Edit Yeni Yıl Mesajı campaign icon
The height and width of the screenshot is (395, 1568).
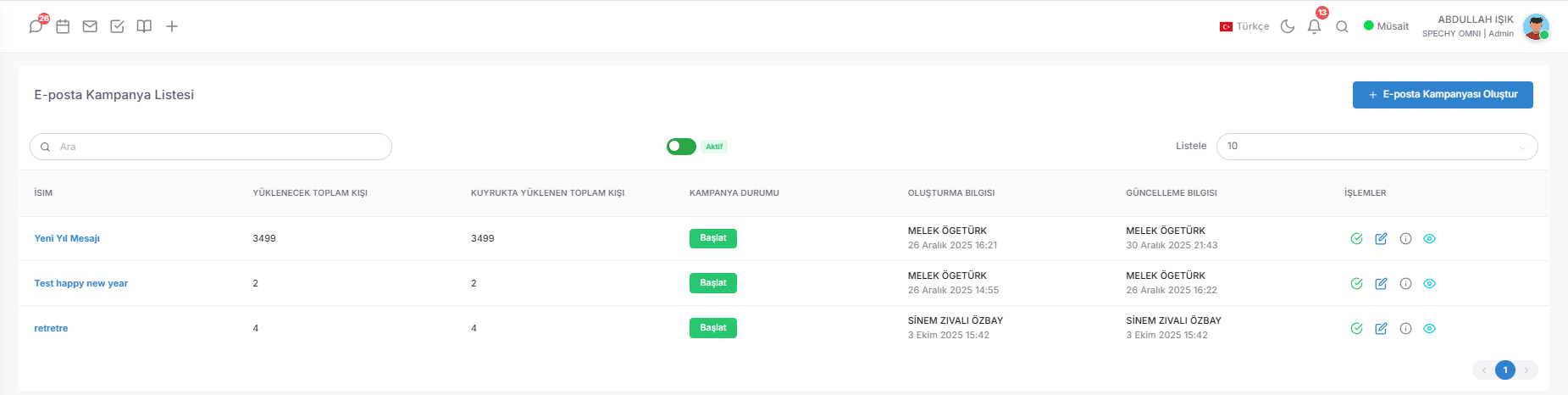(x=1381, y=238)
